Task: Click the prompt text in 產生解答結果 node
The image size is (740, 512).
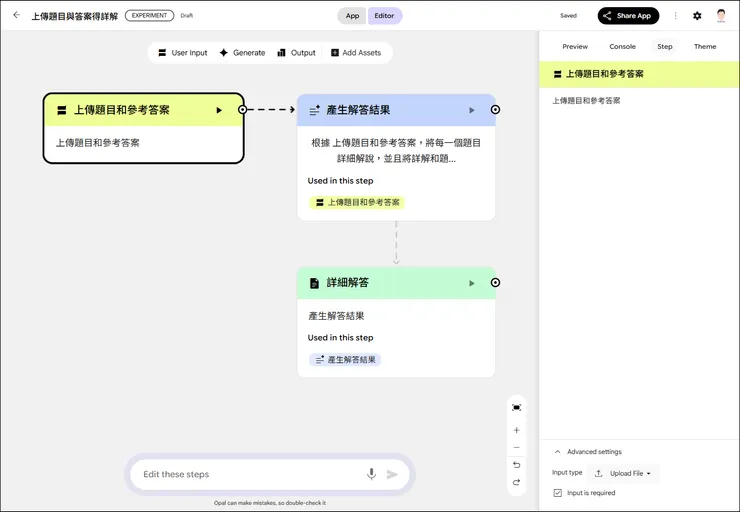Action: click(396, 151)
